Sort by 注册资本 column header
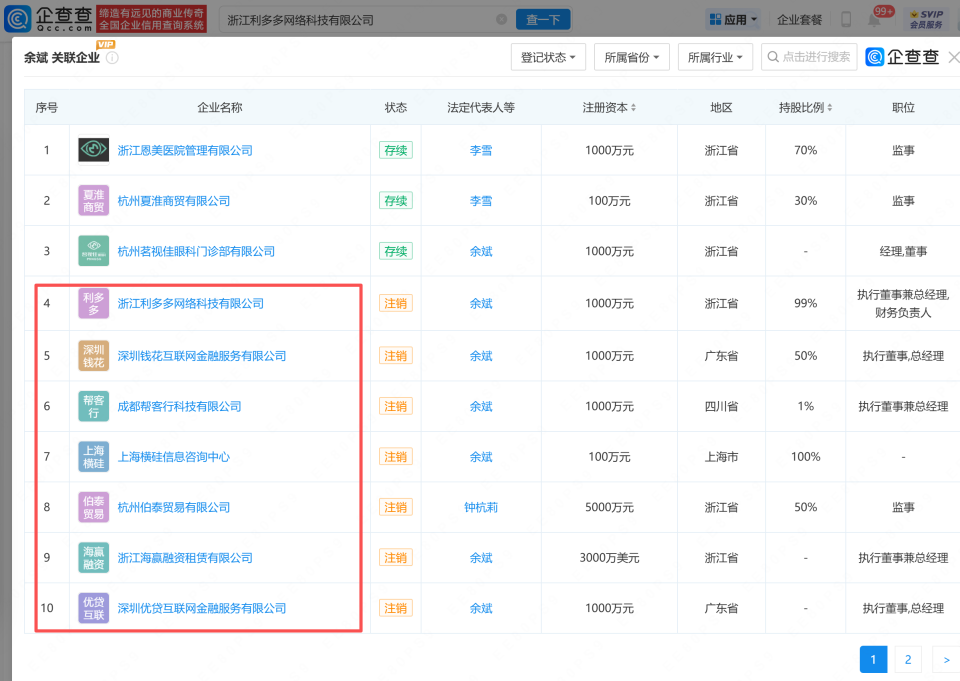 click(x=609, y=107)
